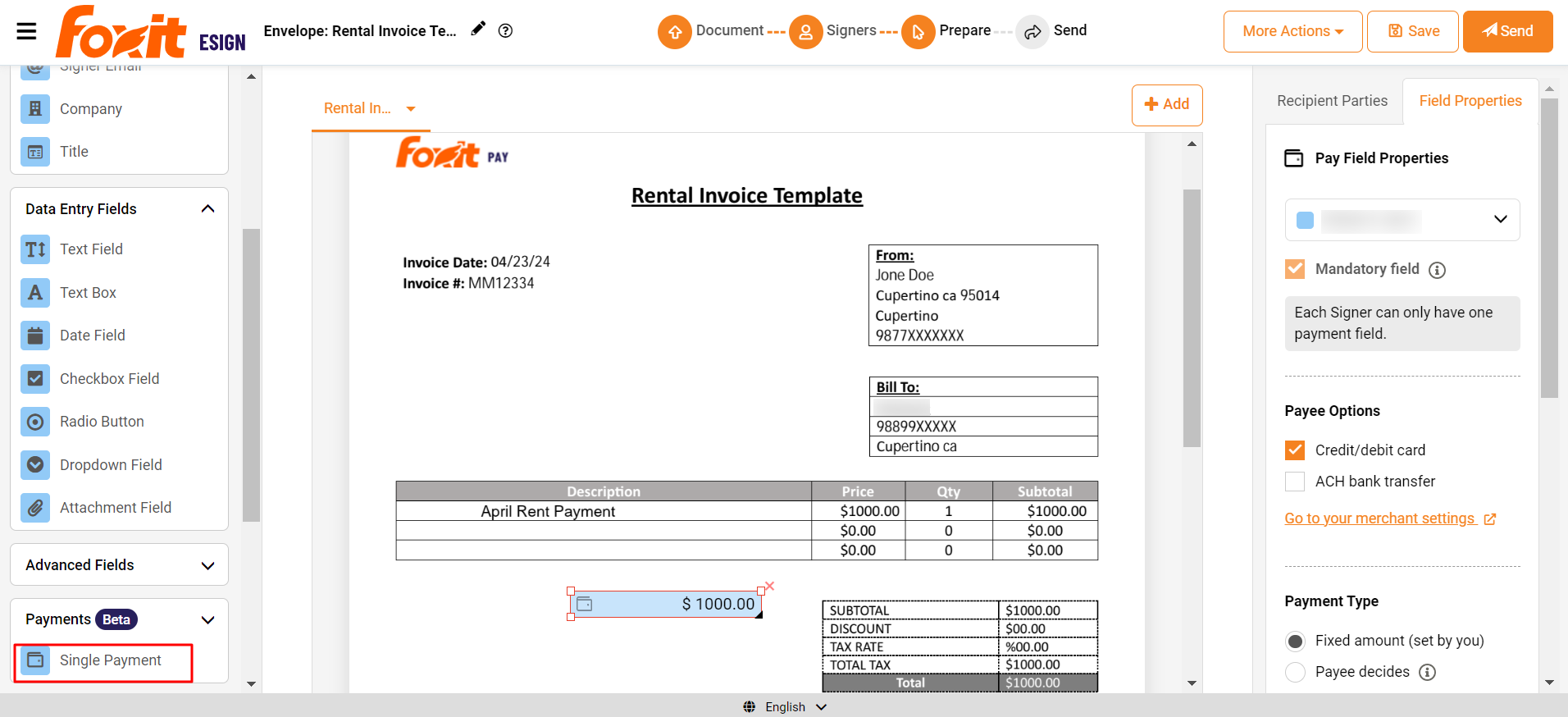
Task: Click the Send step arrow icon
Action: [1032, 32]
